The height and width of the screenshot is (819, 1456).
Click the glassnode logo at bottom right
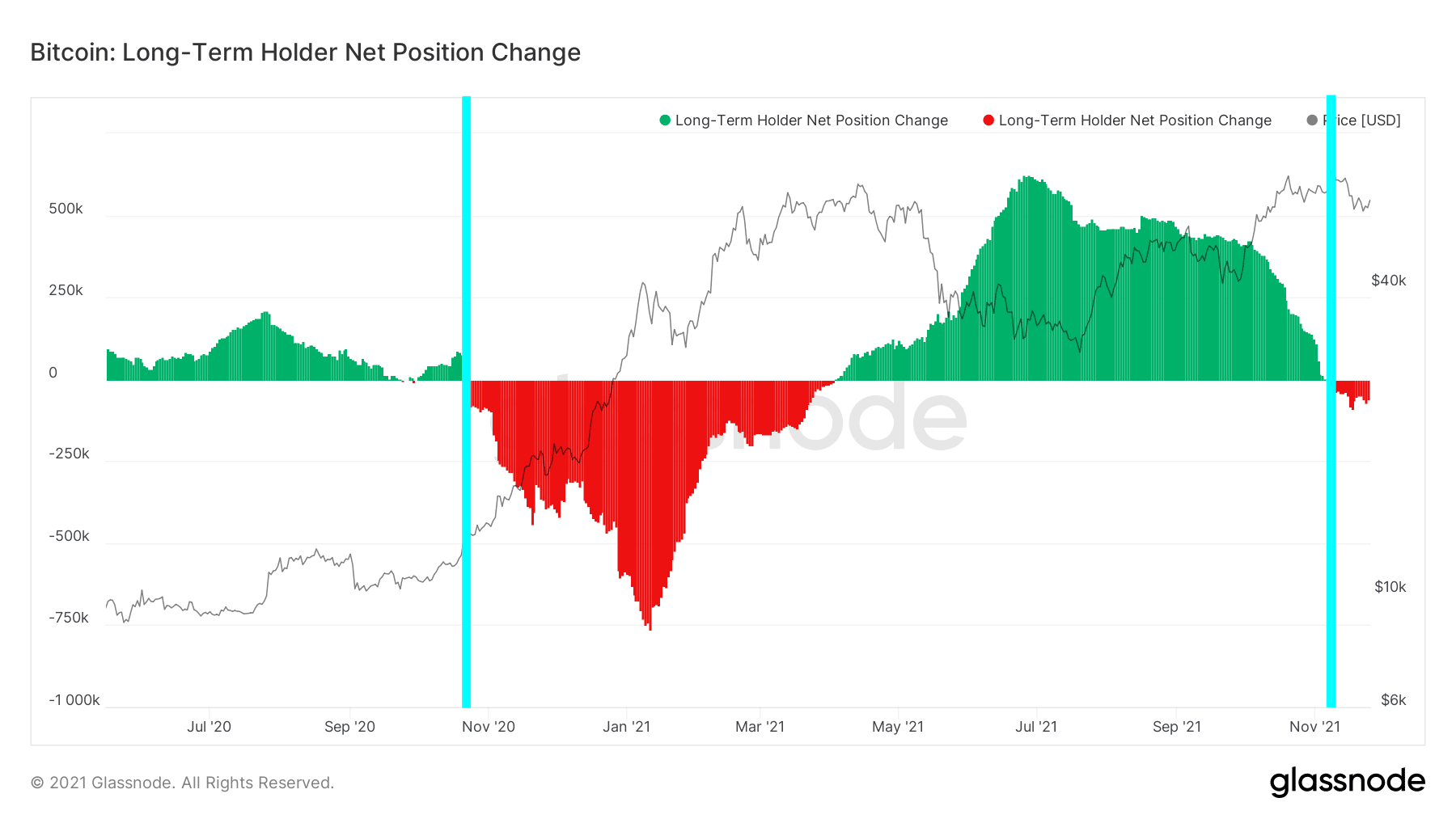(x=1348, y=782)
